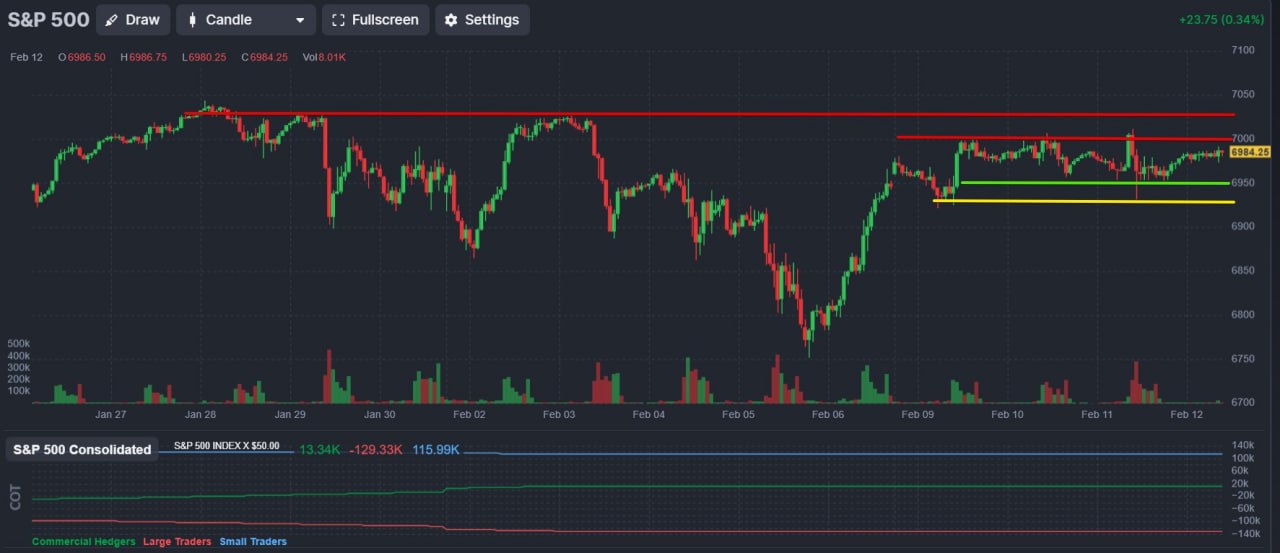This screenshot has height=553, width=1280.
Task: Open the Draw tool
Action: (133, 20)
